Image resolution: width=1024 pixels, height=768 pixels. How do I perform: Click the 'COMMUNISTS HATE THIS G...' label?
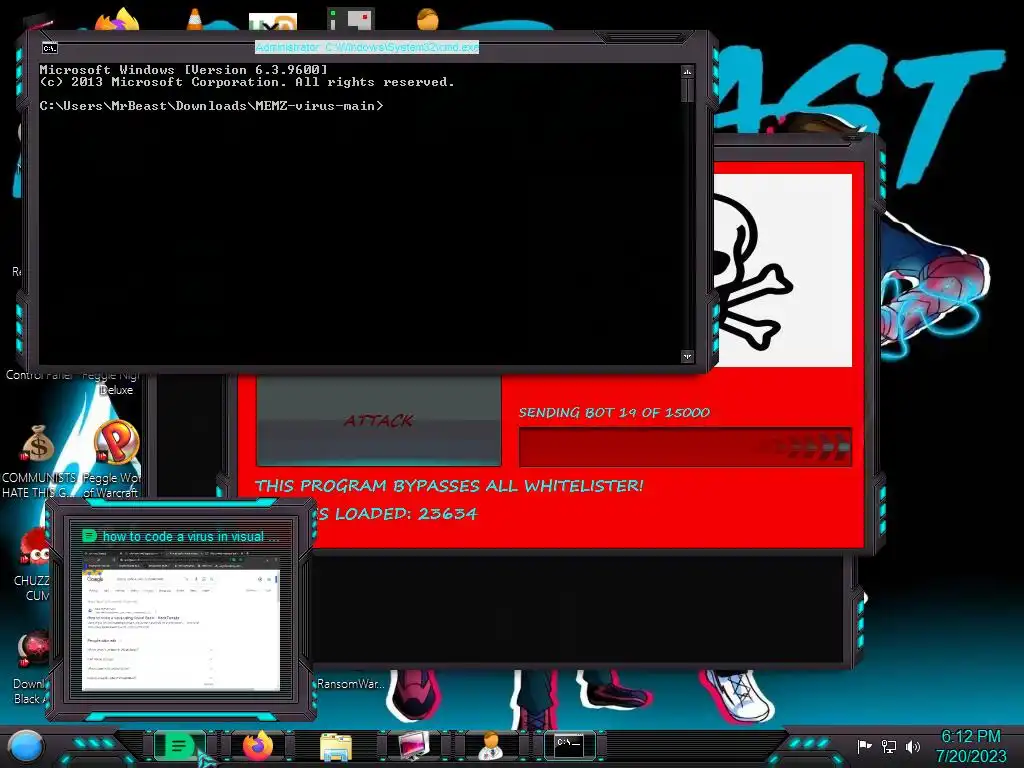click(39, 485)
